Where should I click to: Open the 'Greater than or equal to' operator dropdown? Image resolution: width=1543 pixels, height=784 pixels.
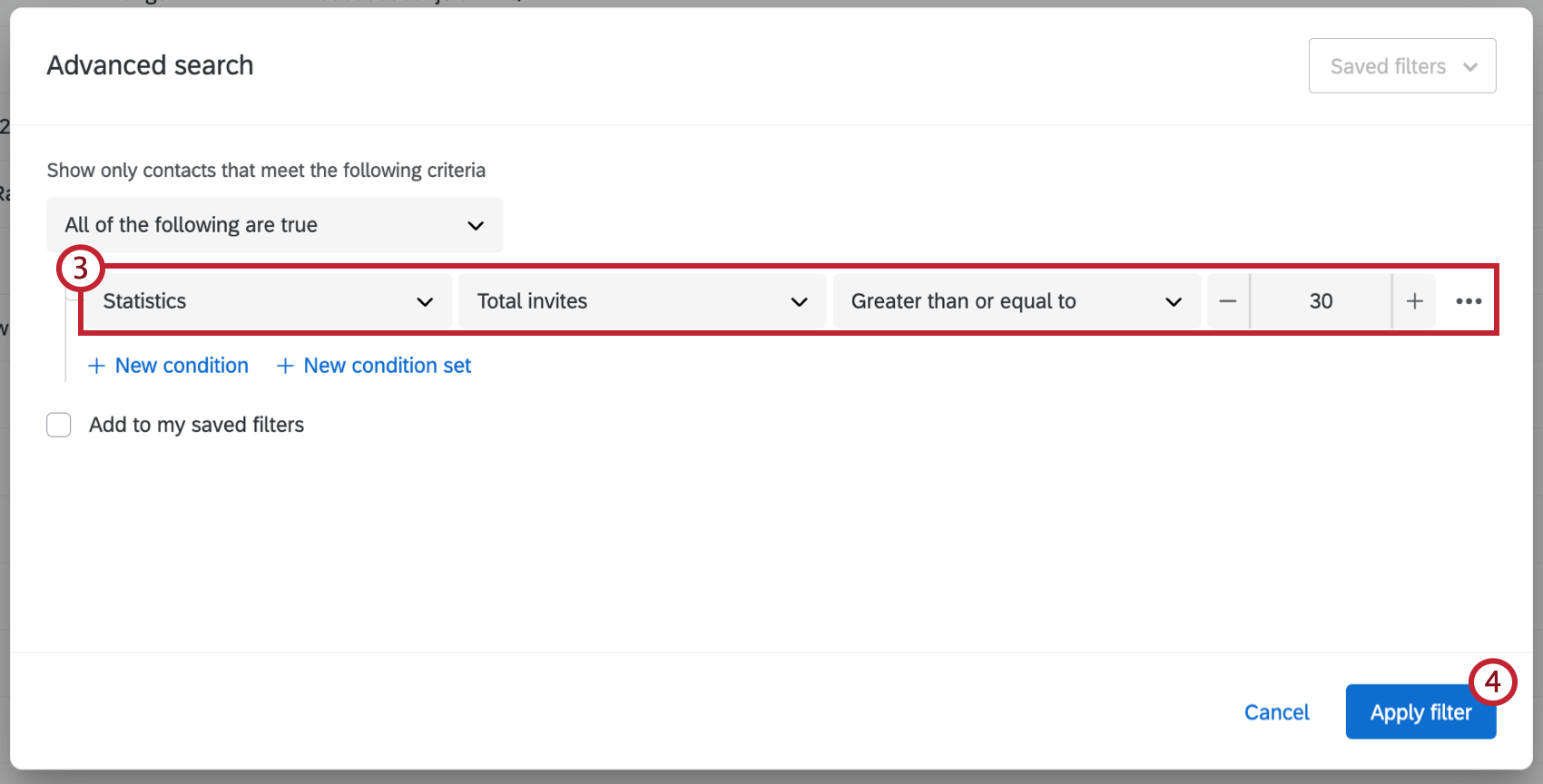[1017, 301]
